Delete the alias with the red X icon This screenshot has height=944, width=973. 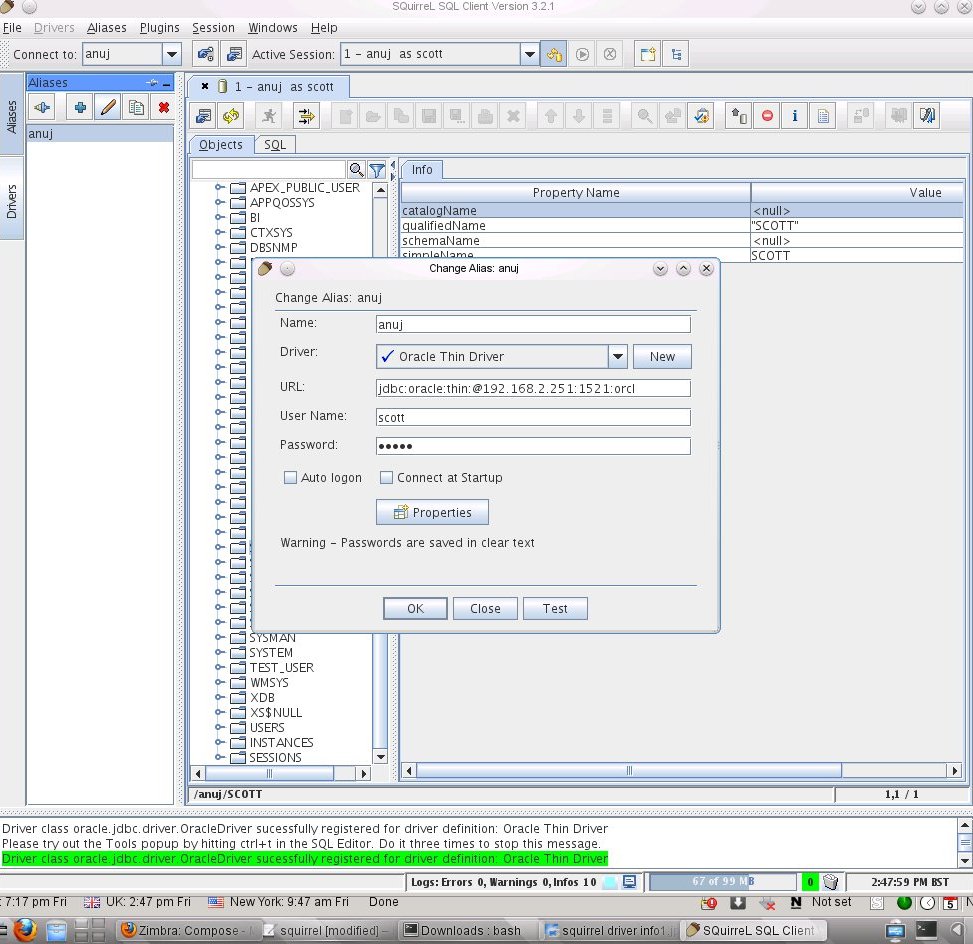164,107
